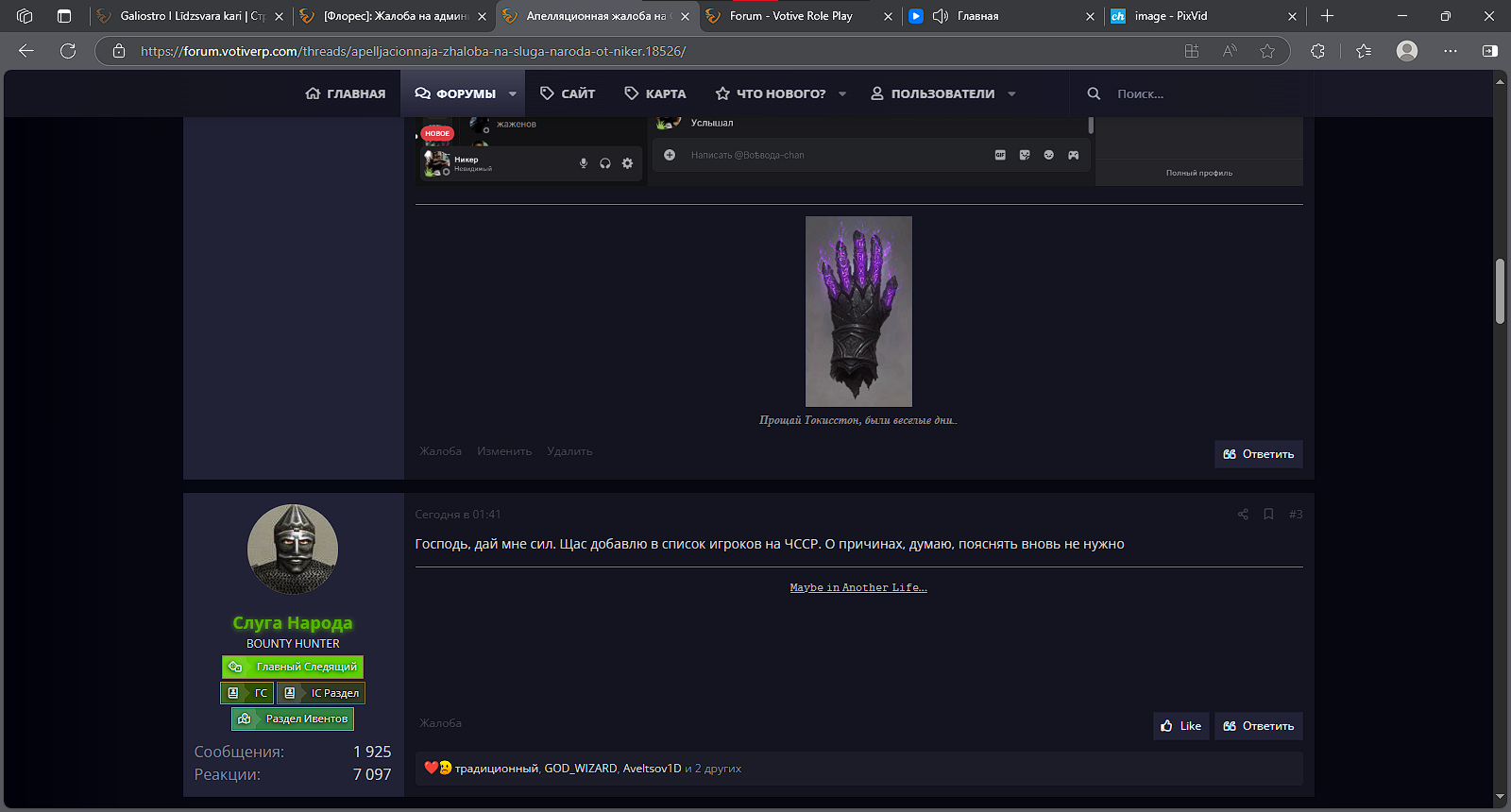This screenshot has width=1511, height=812.
Task: Click Удалить on the upper post
Action: click(569, 451)
